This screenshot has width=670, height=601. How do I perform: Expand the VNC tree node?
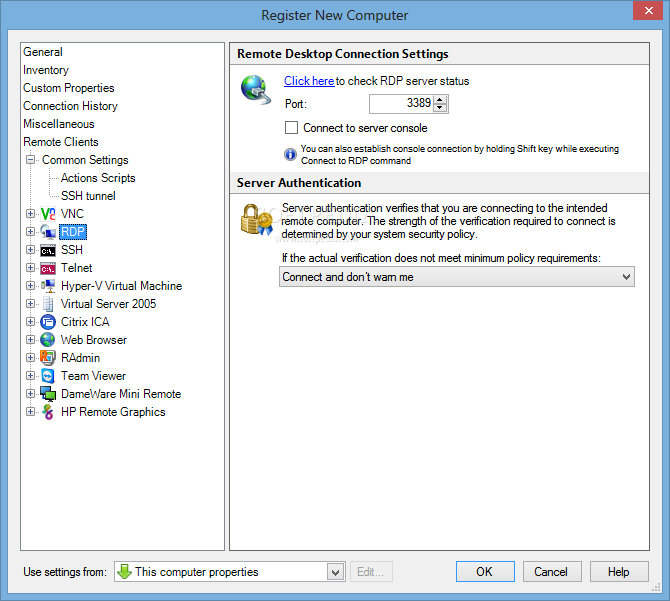click(x=30, y=214)
